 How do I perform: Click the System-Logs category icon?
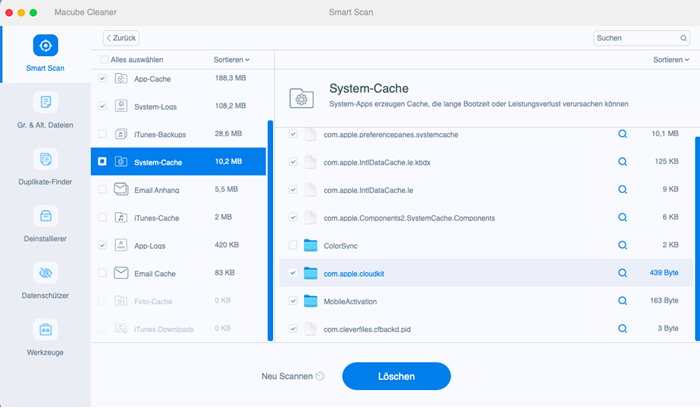(x=121, y=106)
